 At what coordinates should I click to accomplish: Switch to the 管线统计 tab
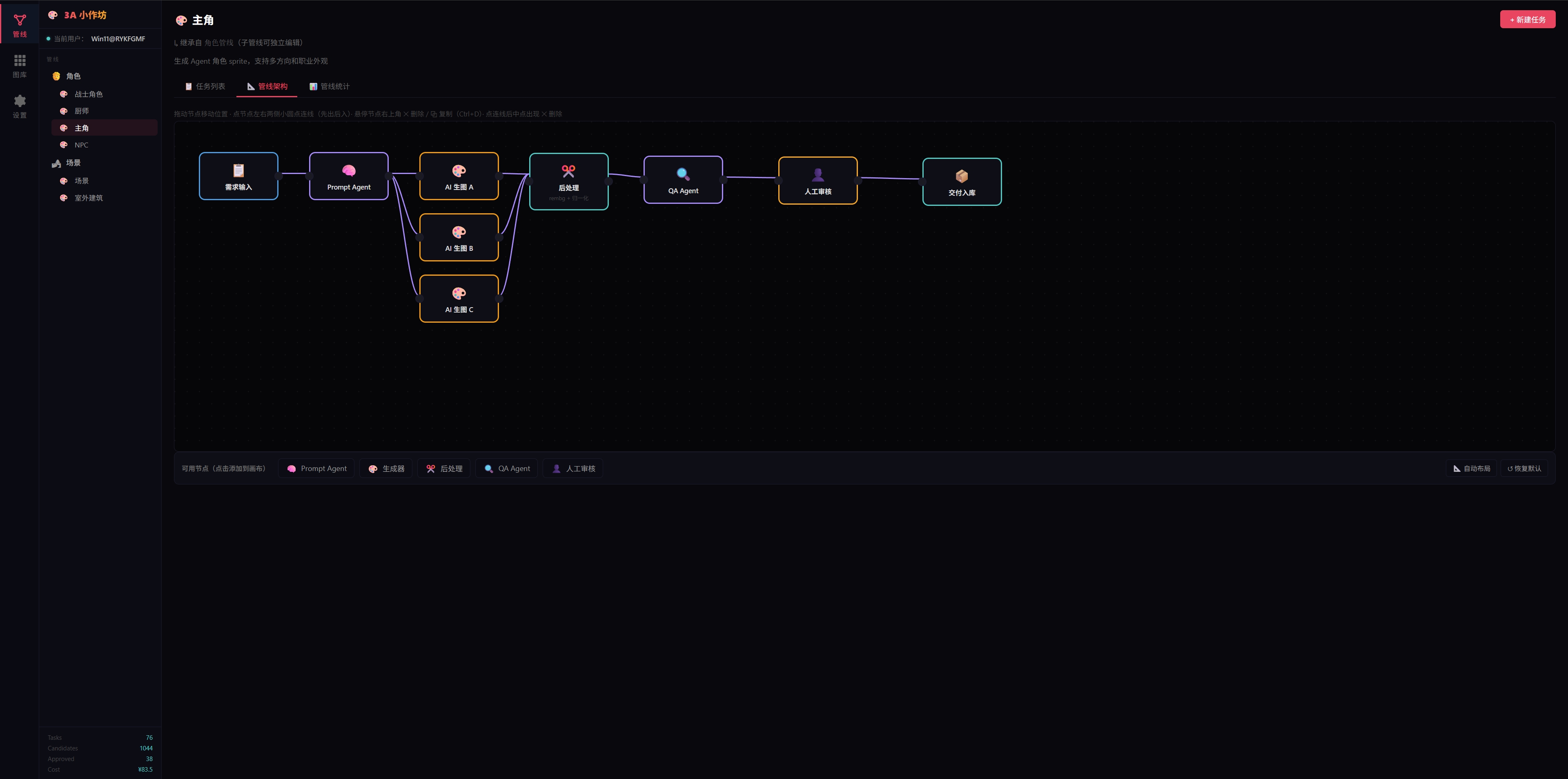point(329,87)
